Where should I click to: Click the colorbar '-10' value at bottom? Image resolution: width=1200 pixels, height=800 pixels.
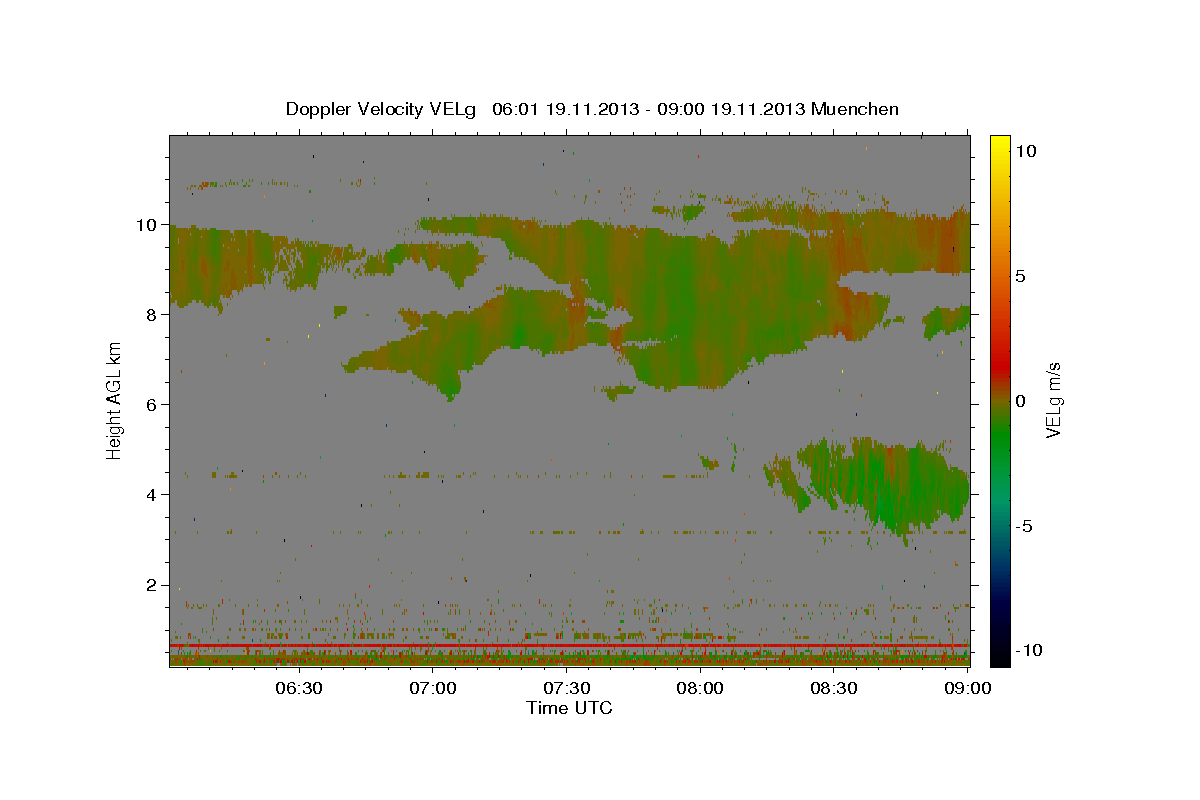coord(1027,650)
